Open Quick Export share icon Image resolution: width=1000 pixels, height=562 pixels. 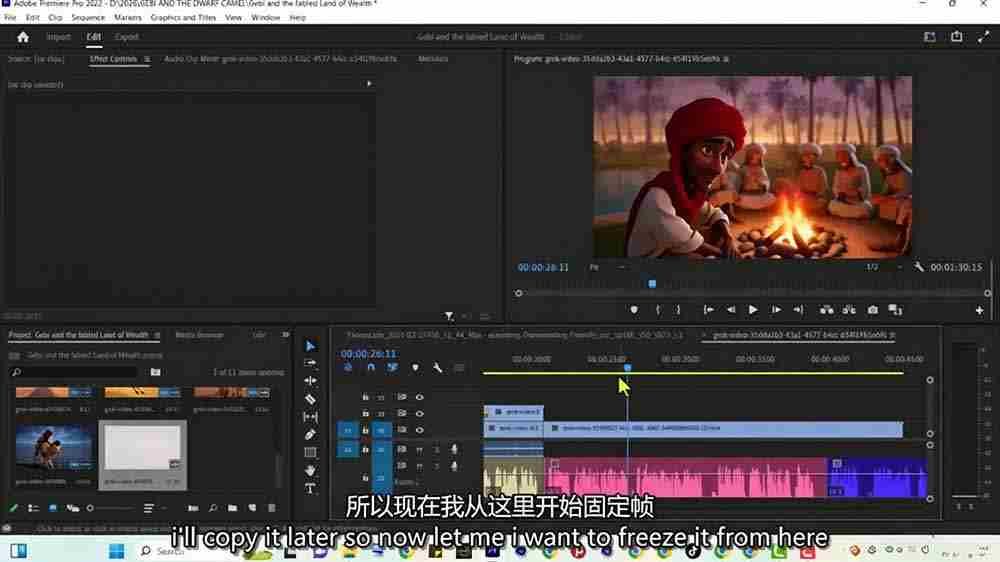957,37
